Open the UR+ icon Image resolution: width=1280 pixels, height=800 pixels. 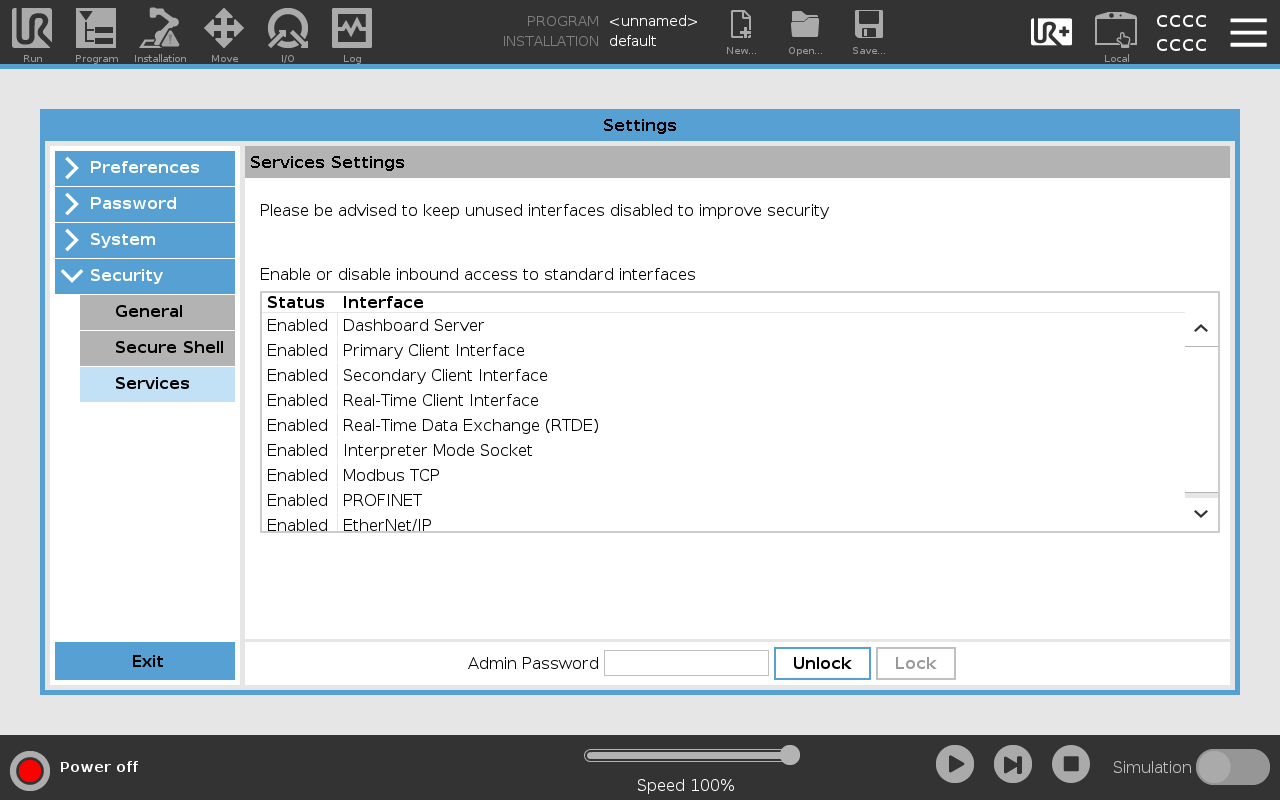coord(1051,32)
